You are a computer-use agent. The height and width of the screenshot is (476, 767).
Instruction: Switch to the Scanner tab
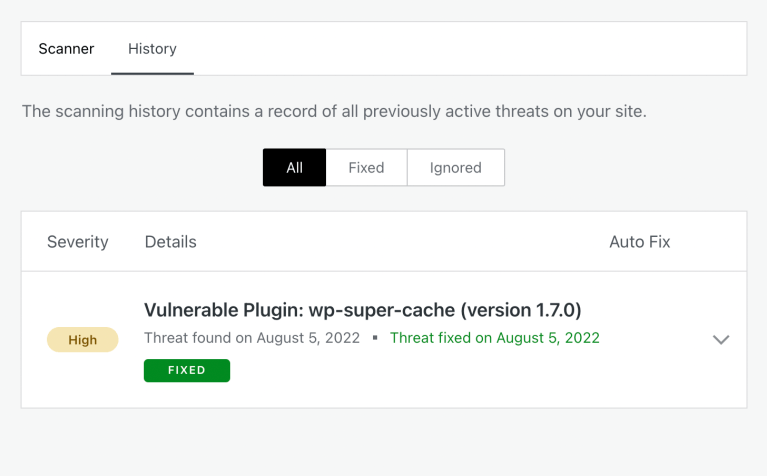[66, 49]
